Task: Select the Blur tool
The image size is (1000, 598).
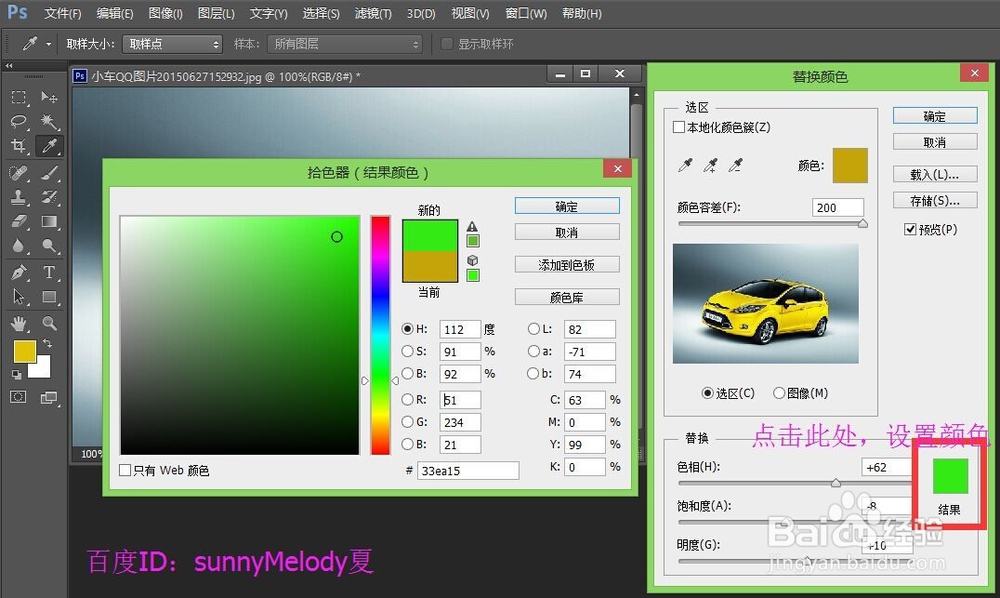Action: [18, 246]
